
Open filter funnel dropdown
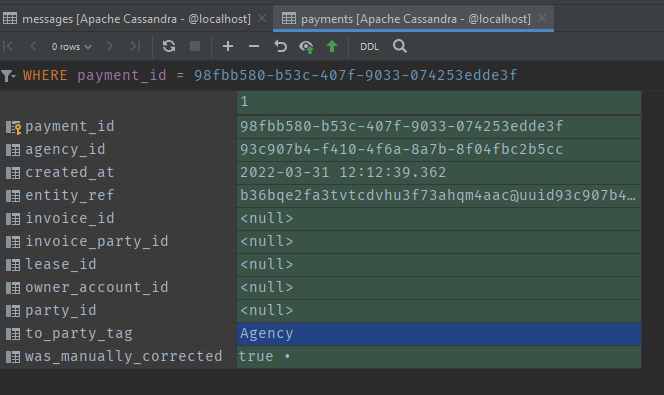[8, 76]
